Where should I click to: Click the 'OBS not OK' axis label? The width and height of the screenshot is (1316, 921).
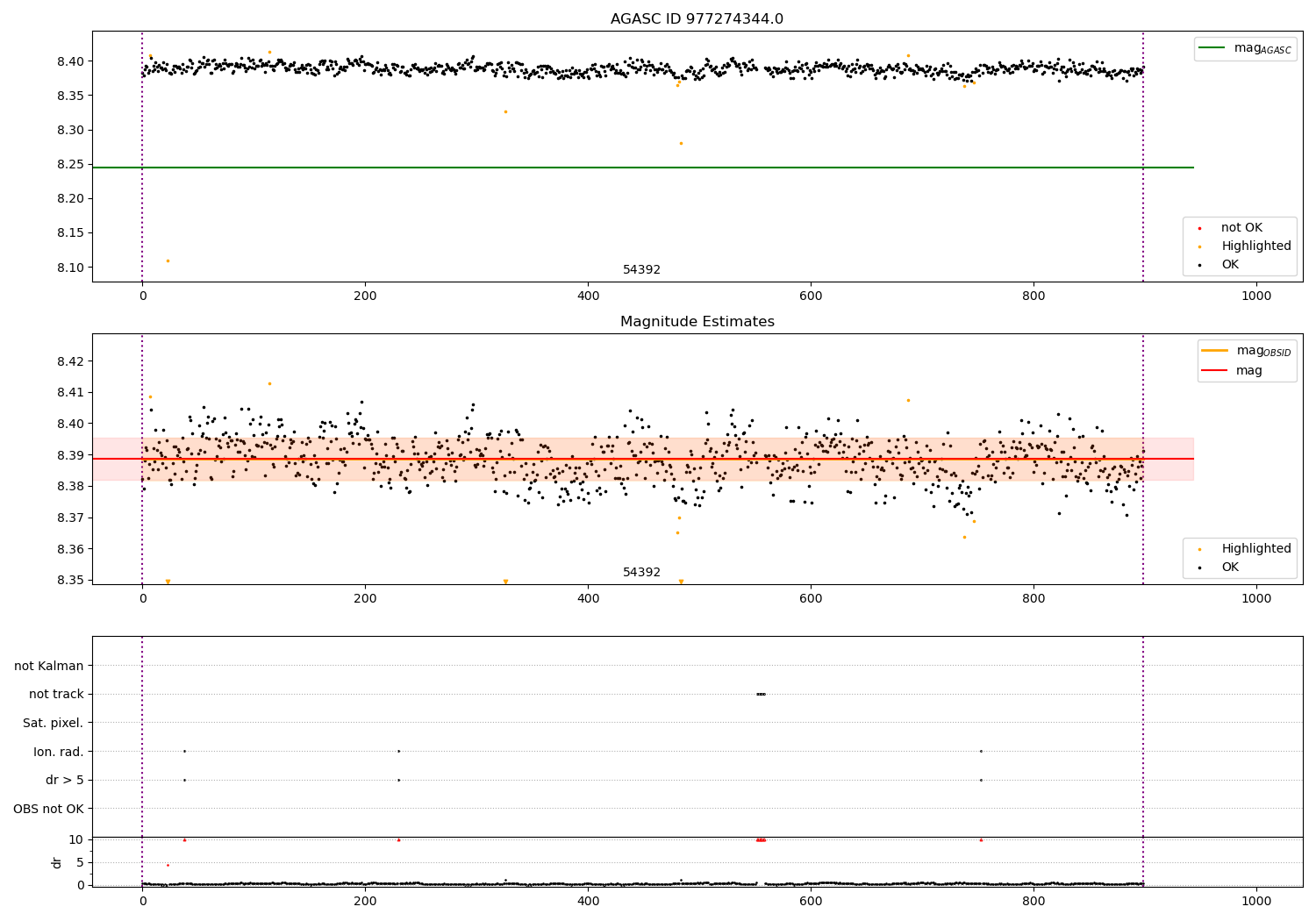point(49,809)
